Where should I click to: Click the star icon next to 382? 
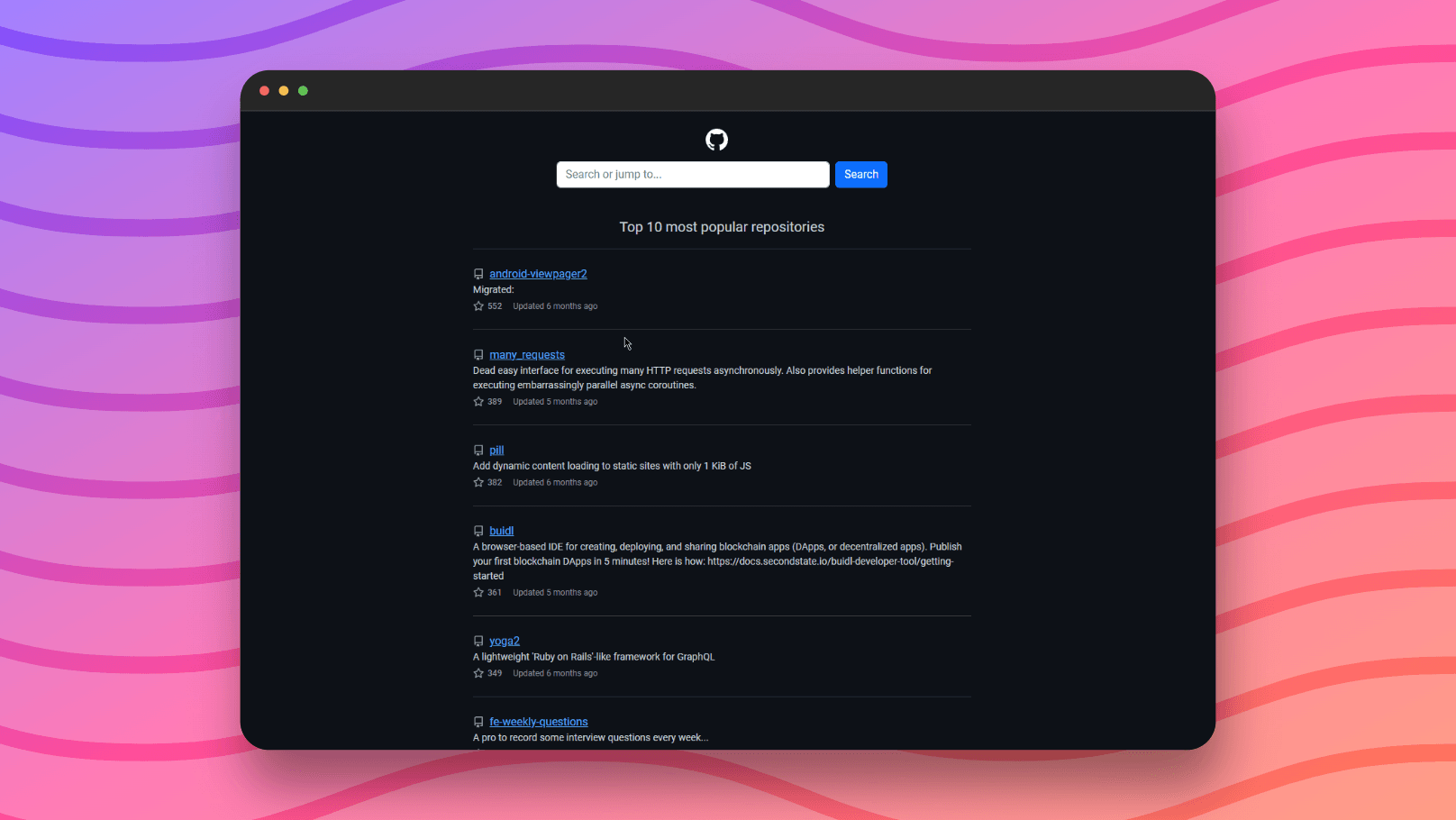pyautogui.click(x=478, y=483)
